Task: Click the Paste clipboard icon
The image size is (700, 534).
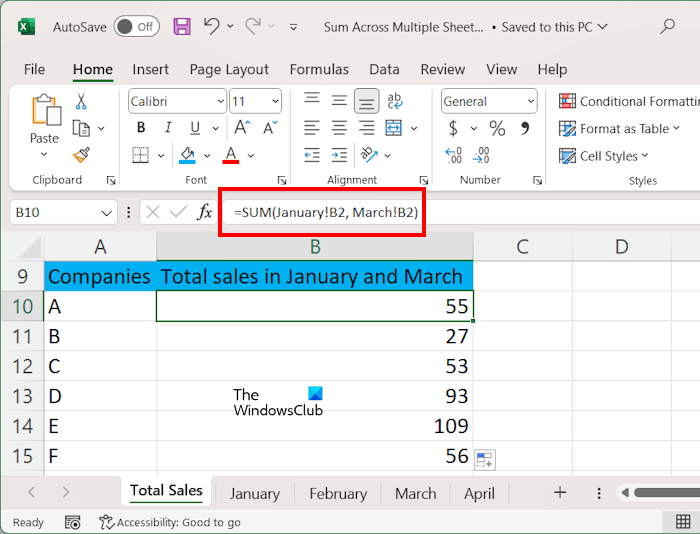Action: (x=46, y=110)
